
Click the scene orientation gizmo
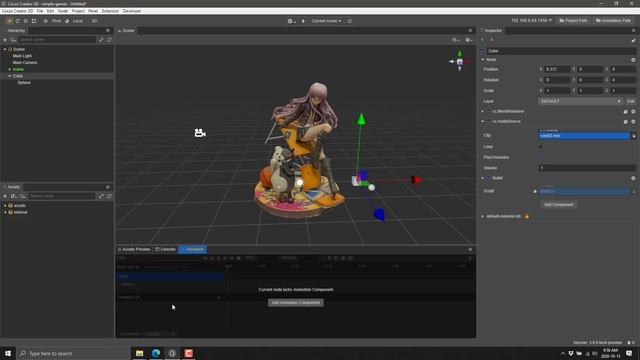[460, 61]
